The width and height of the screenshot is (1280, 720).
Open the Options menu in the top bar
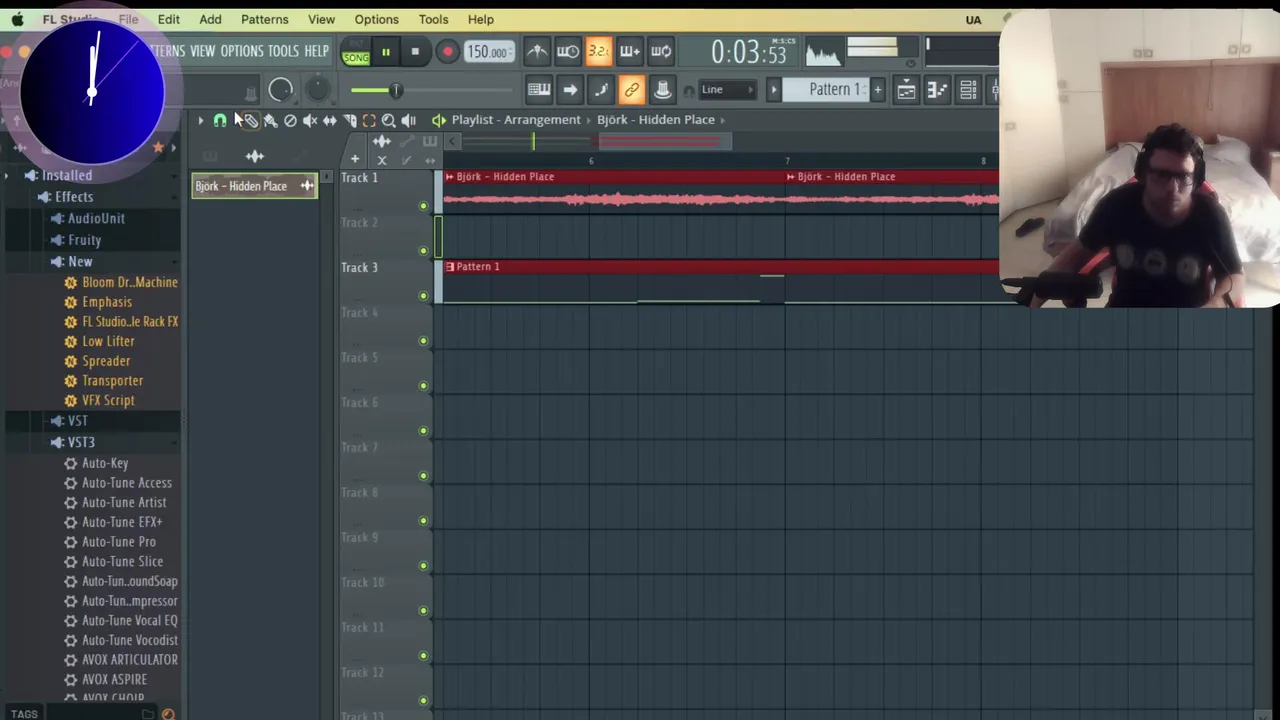click(x=376, y=19)
